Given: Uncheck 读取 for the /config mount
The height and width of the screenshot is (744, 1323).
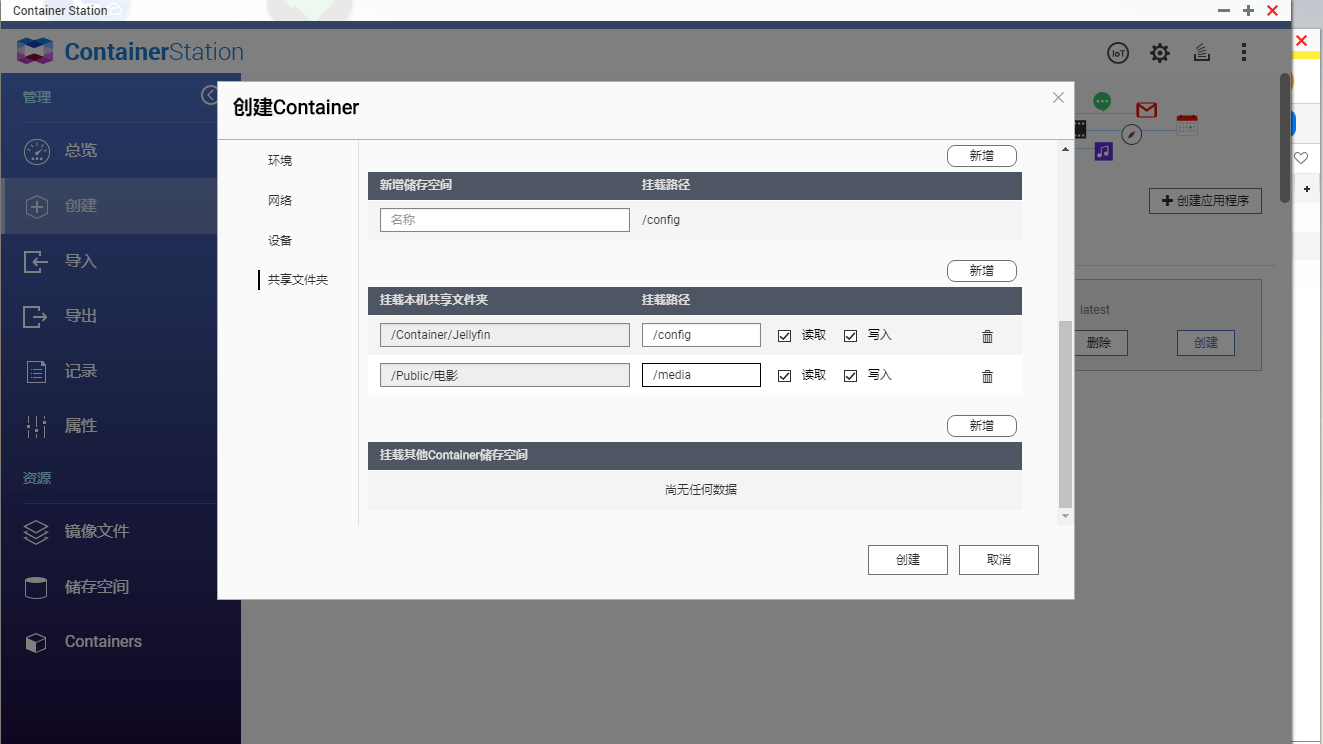Looking at the screenshot, I should (784, 335).
